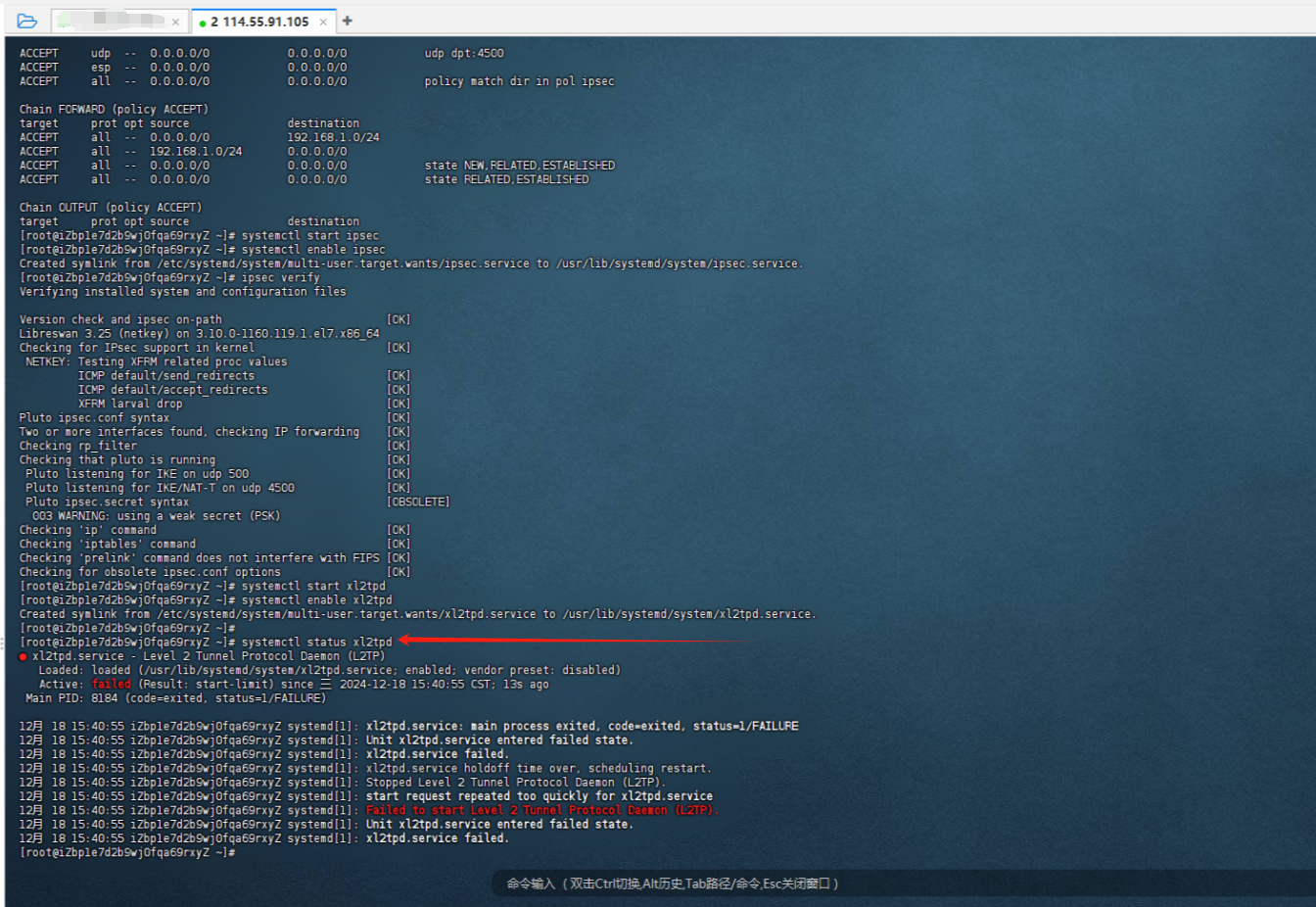Click 'Pluto listening for IKE on udp 500'
Viewport: 1316px width, 907px height.
[137, 474]
